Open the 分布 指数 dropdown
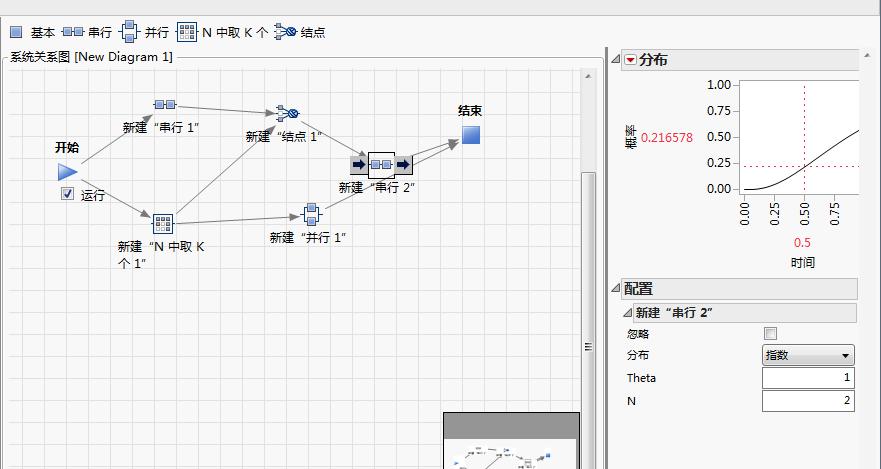This screenshot has width=881, height=469. tap(808, 356)
